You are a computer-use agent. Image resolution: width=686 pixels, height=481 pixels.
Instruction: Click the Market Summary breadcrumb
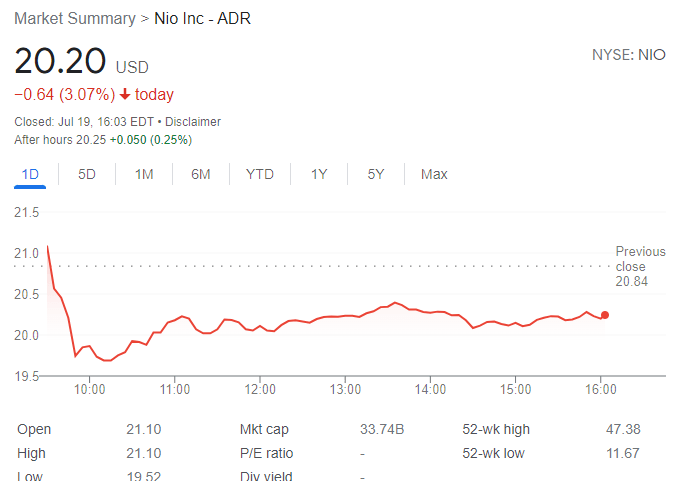point(75,19)
